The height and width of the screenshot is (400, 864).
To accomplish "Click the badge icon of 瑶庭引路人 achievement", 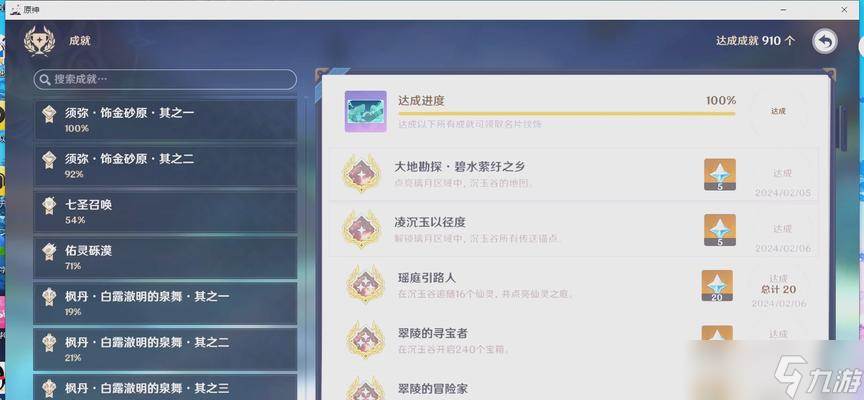I will tap(365, 284).
